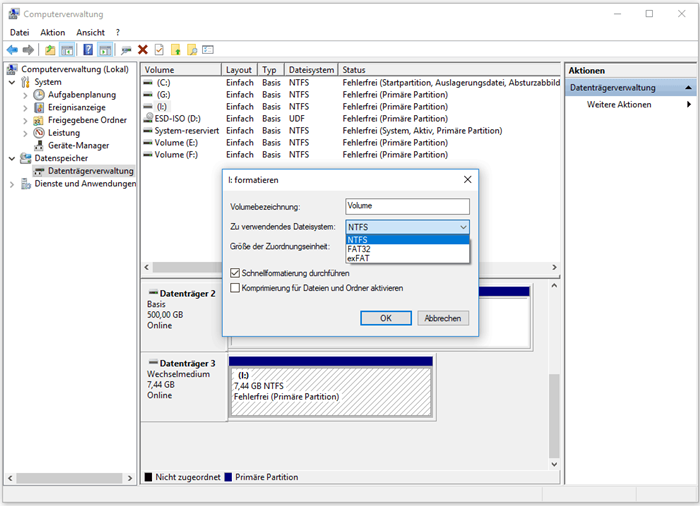Click the document checkmark properties icon
This screenshot has width=700, height=506.
pos(159,50)
